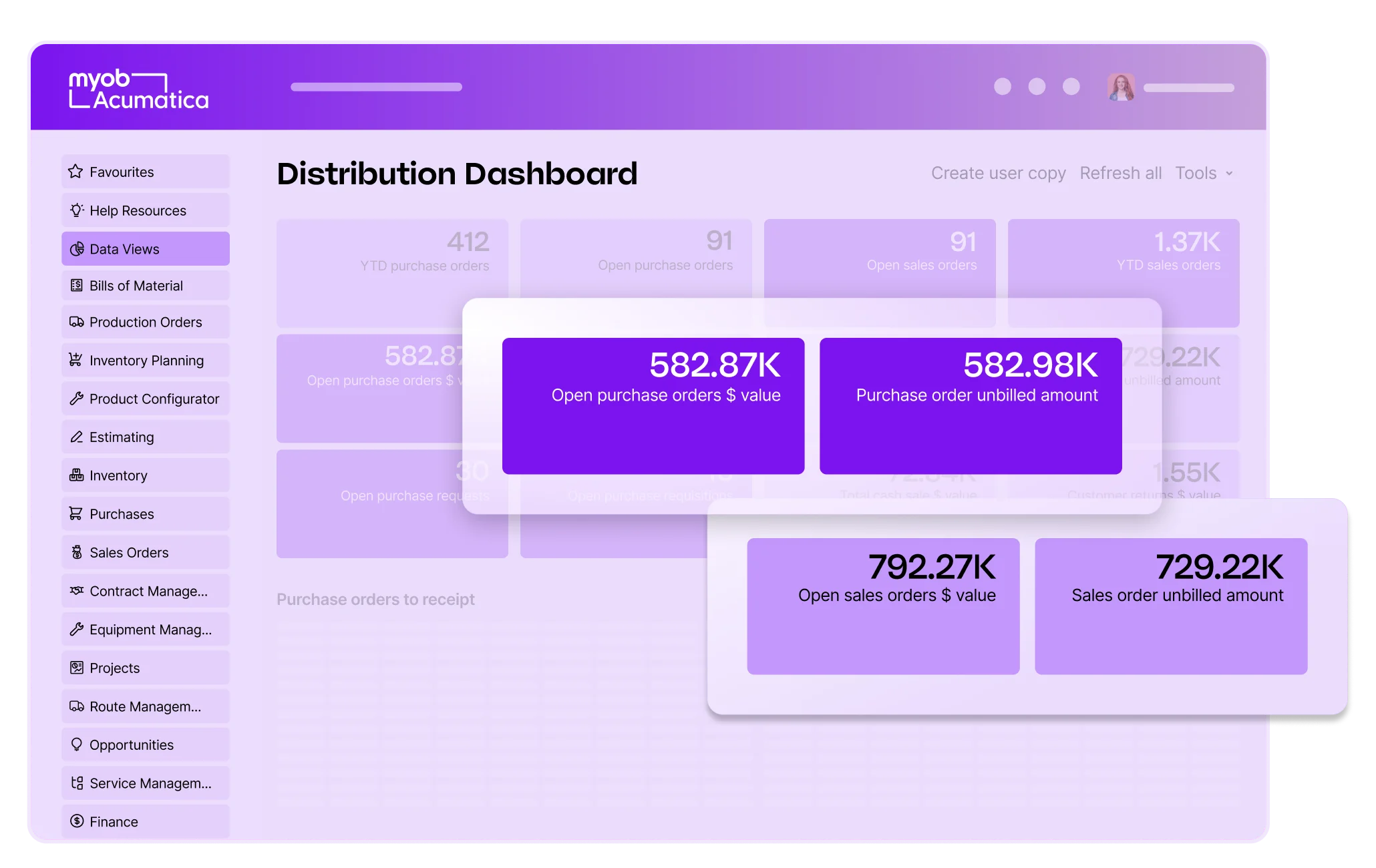
Task: Click Refresh all button
Action: pyautogui.click(x=1120, y=174)
